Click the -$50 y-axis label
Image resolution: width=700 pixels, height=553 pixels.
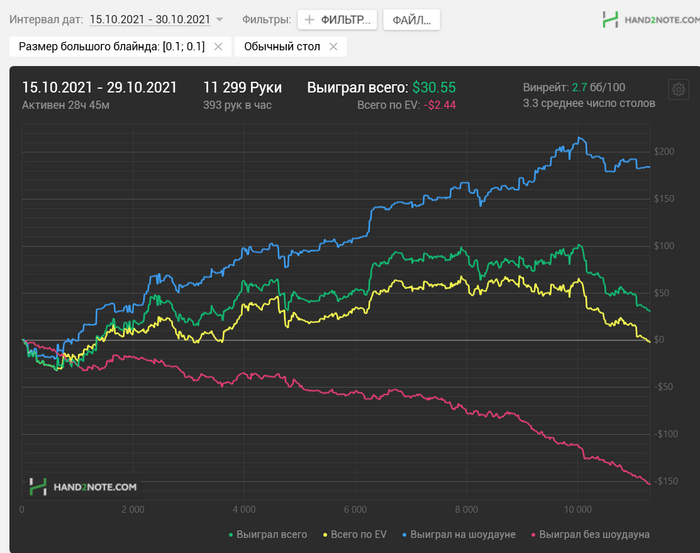coord(663,387)
